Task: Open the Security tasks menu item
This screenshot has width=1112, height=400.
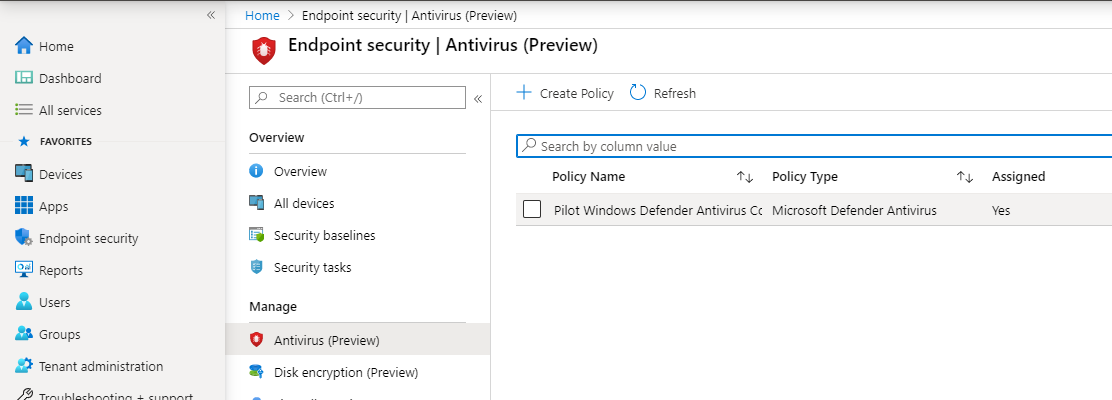Action: click(312, 267)
